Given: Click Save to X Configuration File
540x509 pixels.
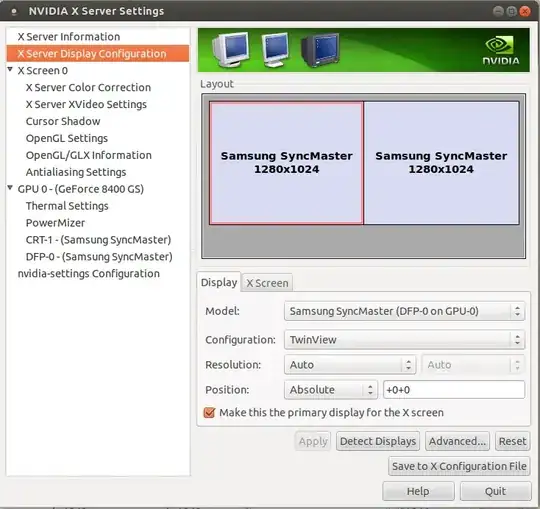Looking at the screenshot, I should pos(459,466).
